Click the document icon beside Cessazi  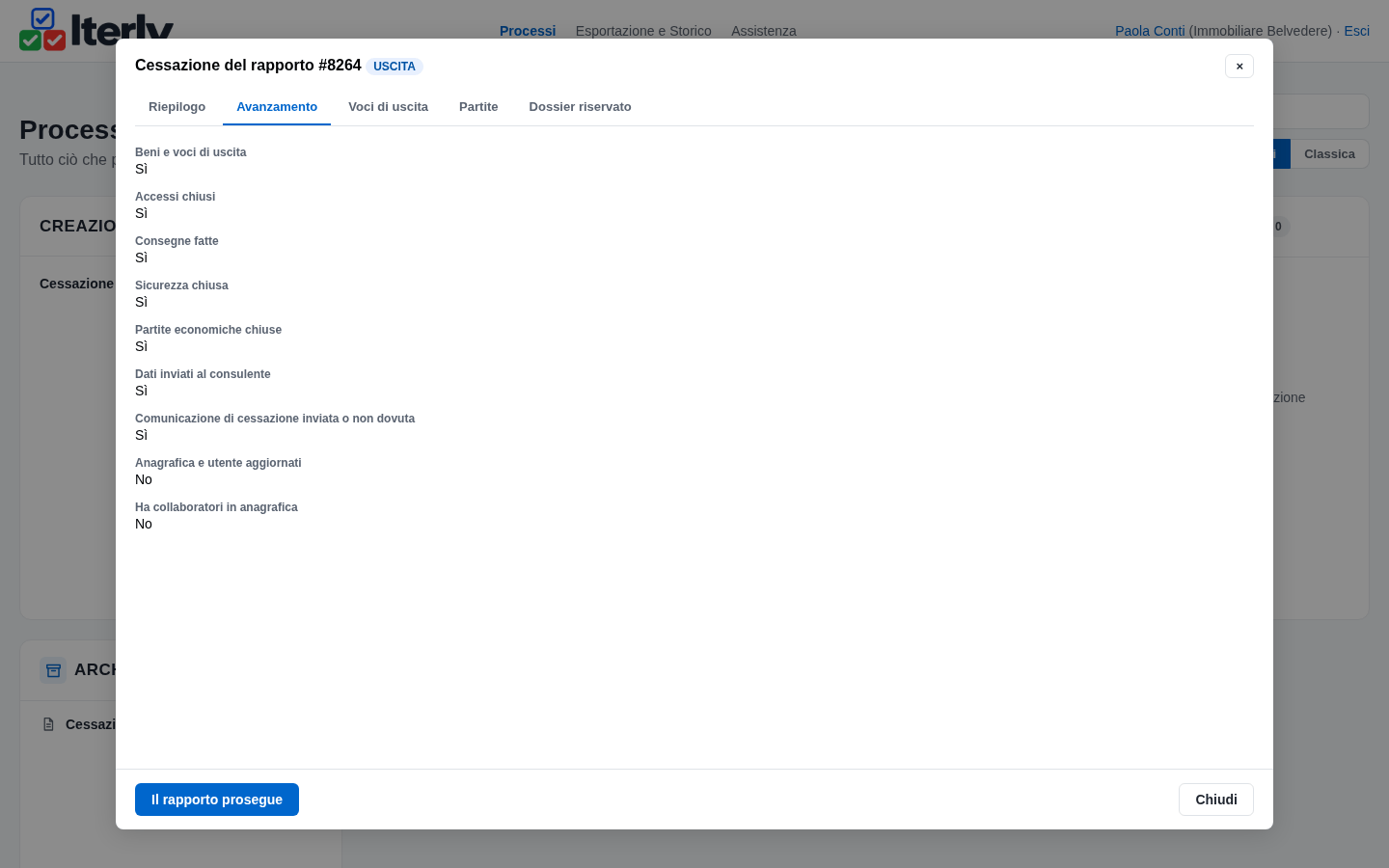48,724
